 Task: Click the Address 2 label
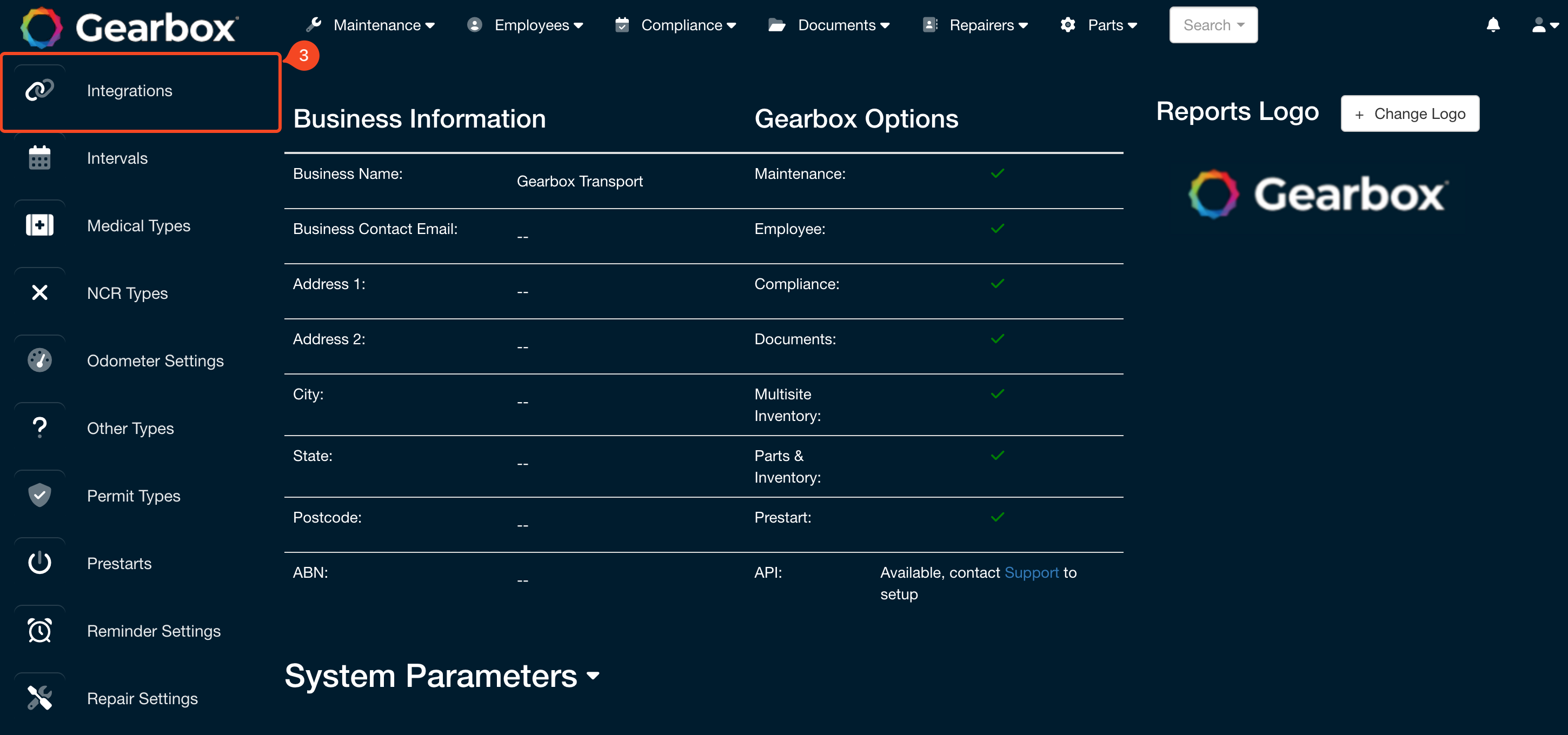[x=329, y=339]
